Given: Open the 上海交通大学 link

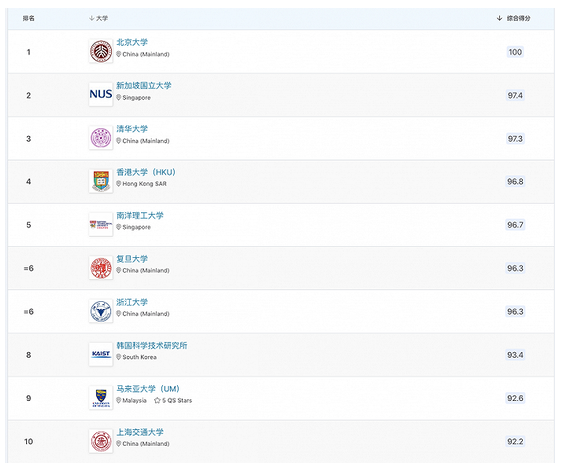Looking at the screenshot, I should (140, 432).
